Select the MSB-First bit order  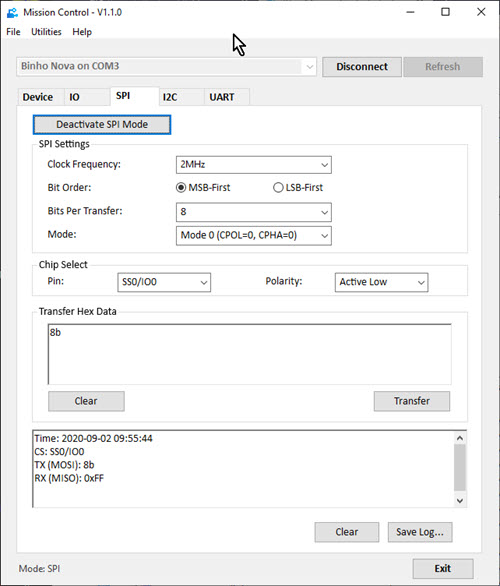(203, 188)
